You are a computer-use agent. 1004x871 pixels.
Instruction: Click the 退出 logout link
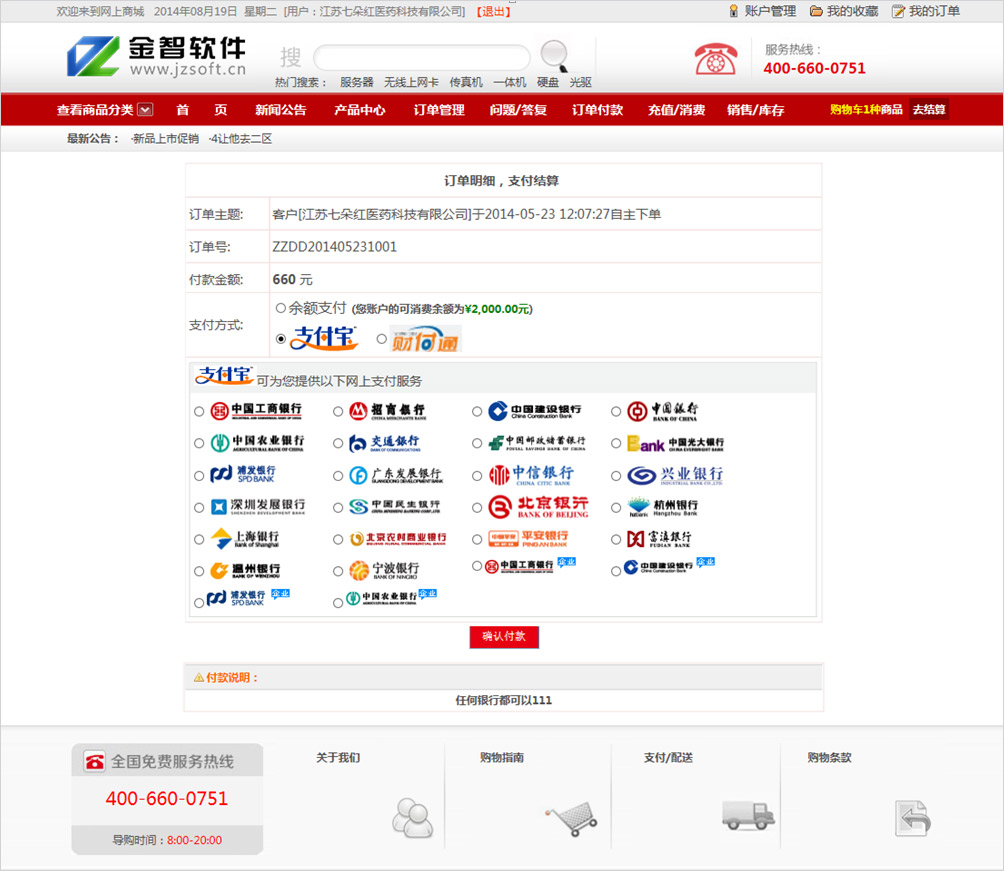coord(493,12)
